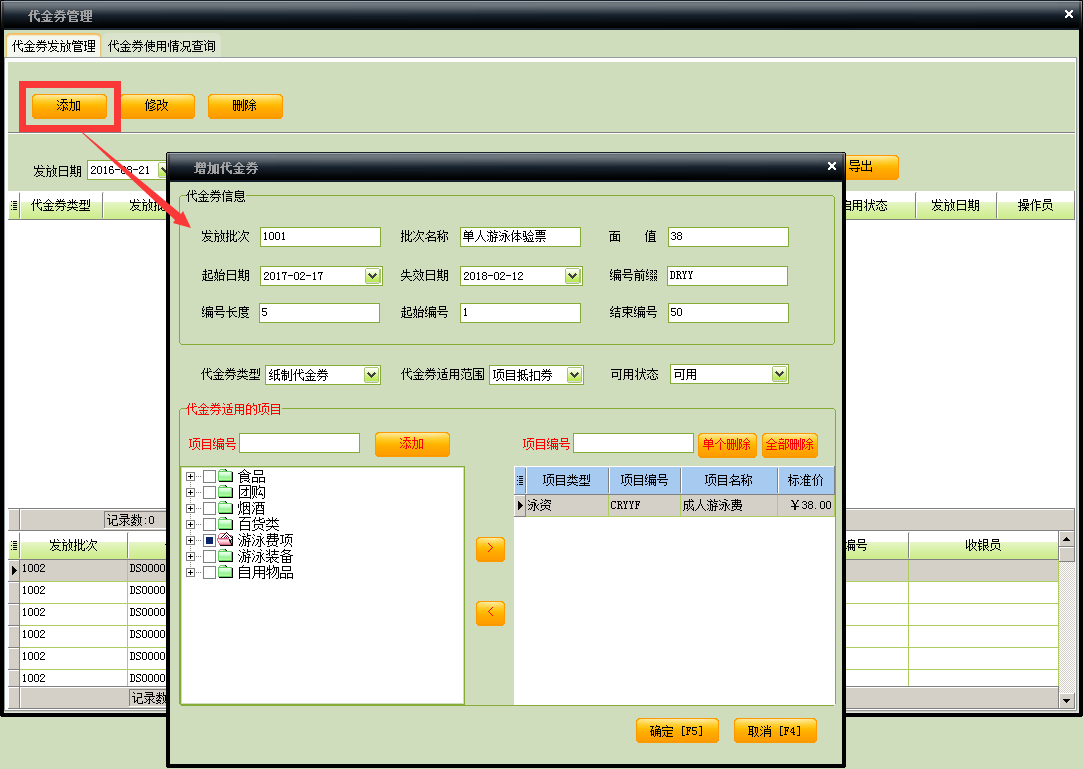Expand the 团购 tree node
Screen dimensions: 1083x769
pos(191,493)
